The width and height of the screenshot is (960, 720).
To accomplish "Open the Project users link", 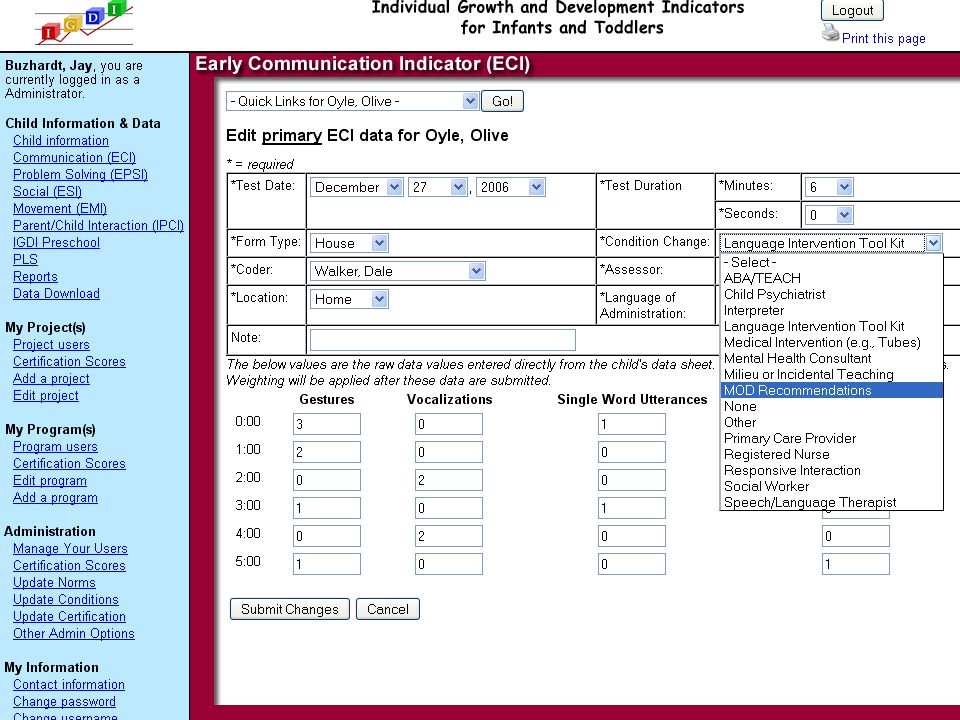I will [x=51, y=345].
